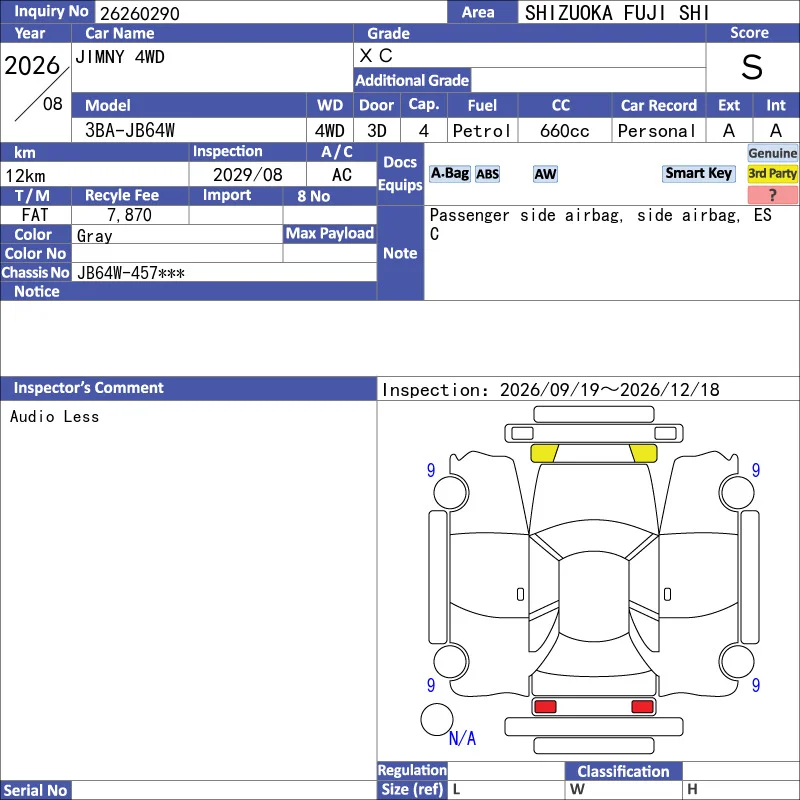Click the yellow 3rd Party tag
The height and width of the screenshot is (800, 800).
(772, 174)
